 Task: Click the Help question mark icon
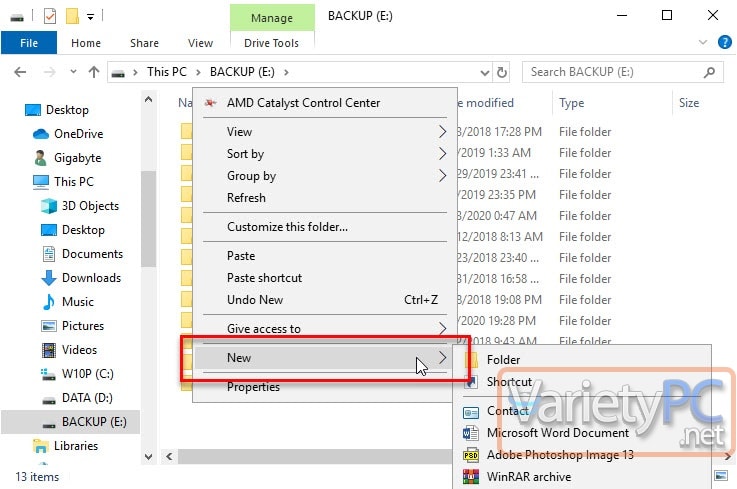pyautogui.click(x=724, y=42)
